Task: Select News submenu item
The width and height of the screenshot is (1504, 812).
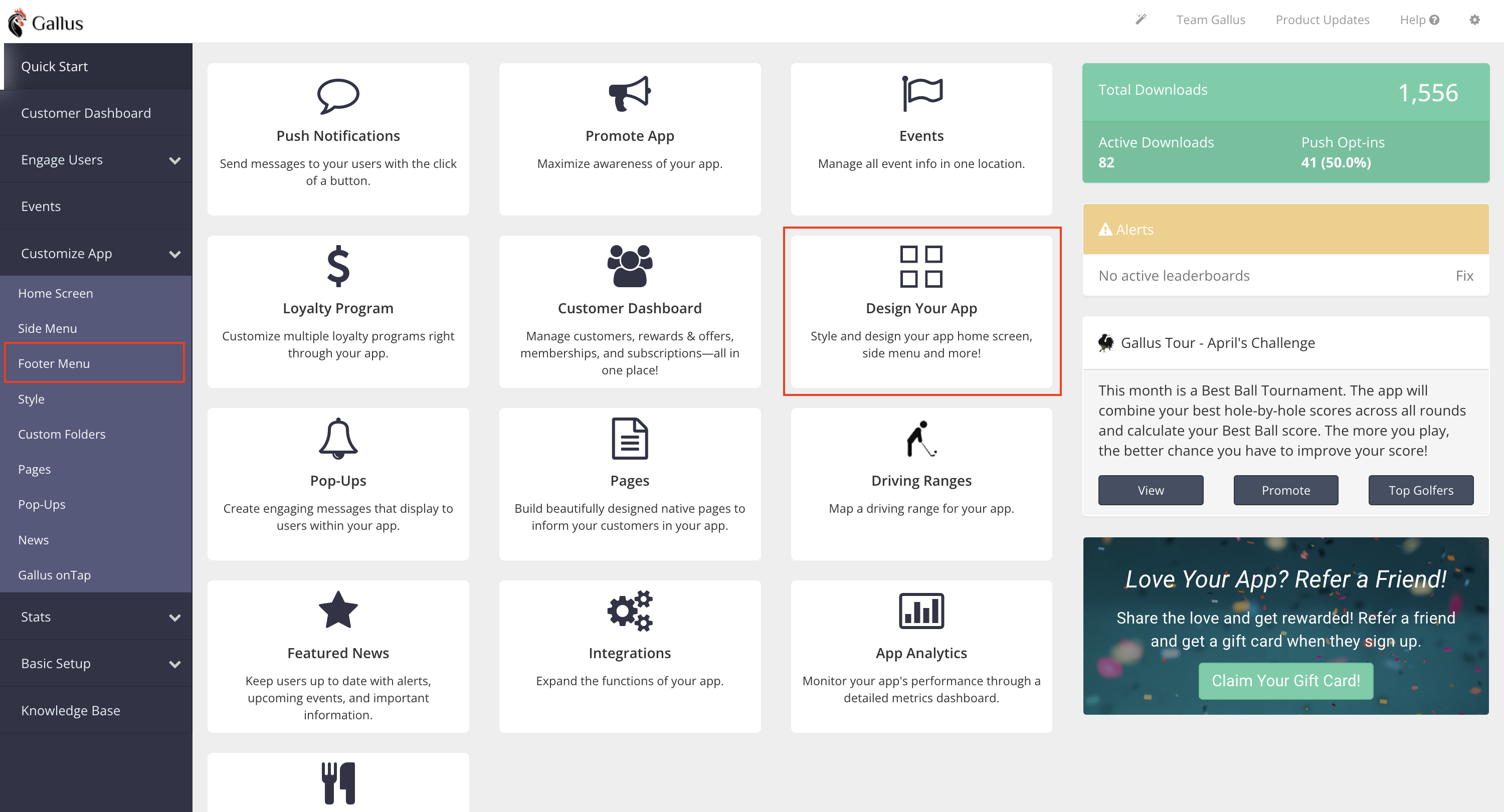Action: coord(96,540)
